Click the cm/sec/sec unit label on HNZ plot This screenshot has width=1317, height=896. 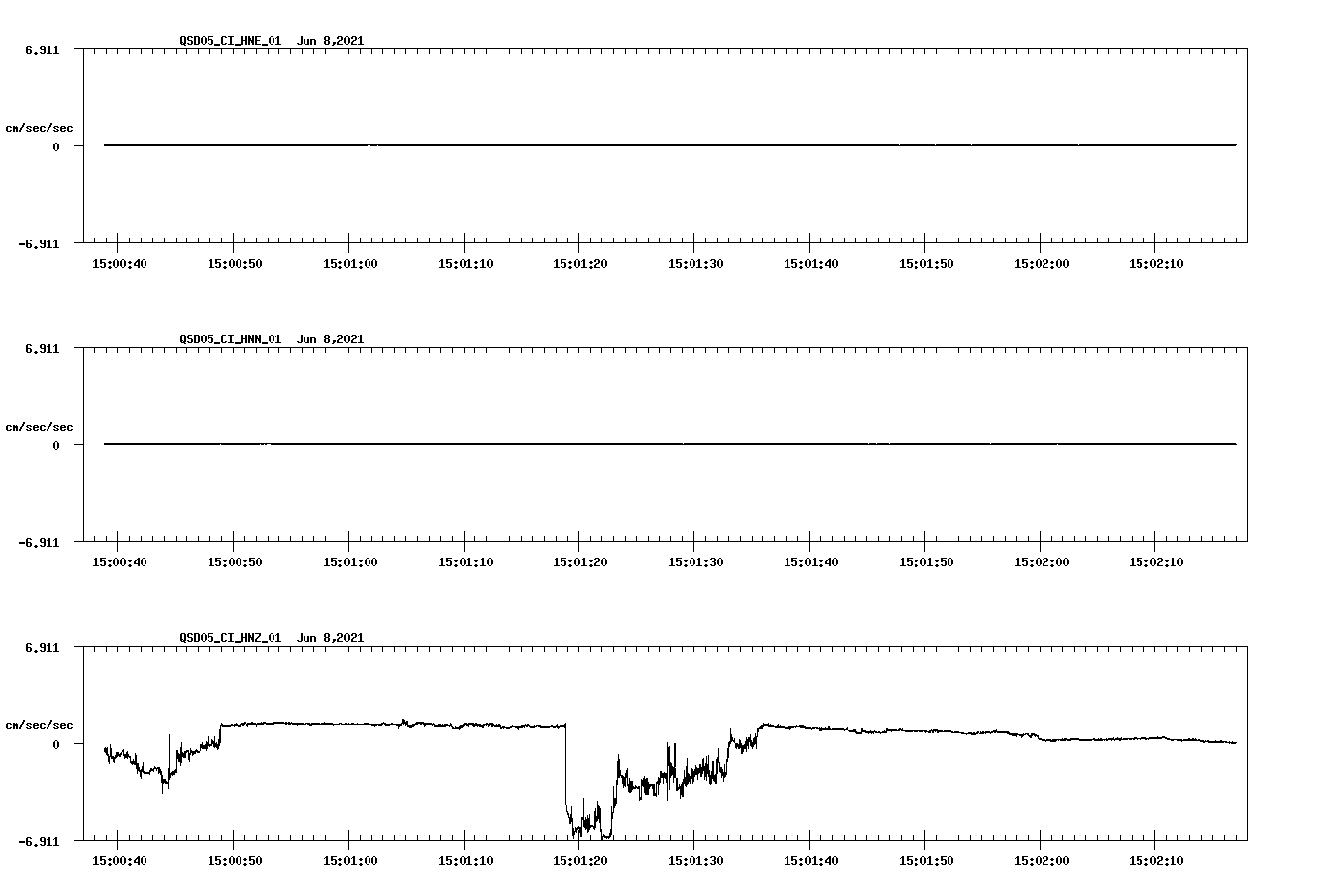39,725
